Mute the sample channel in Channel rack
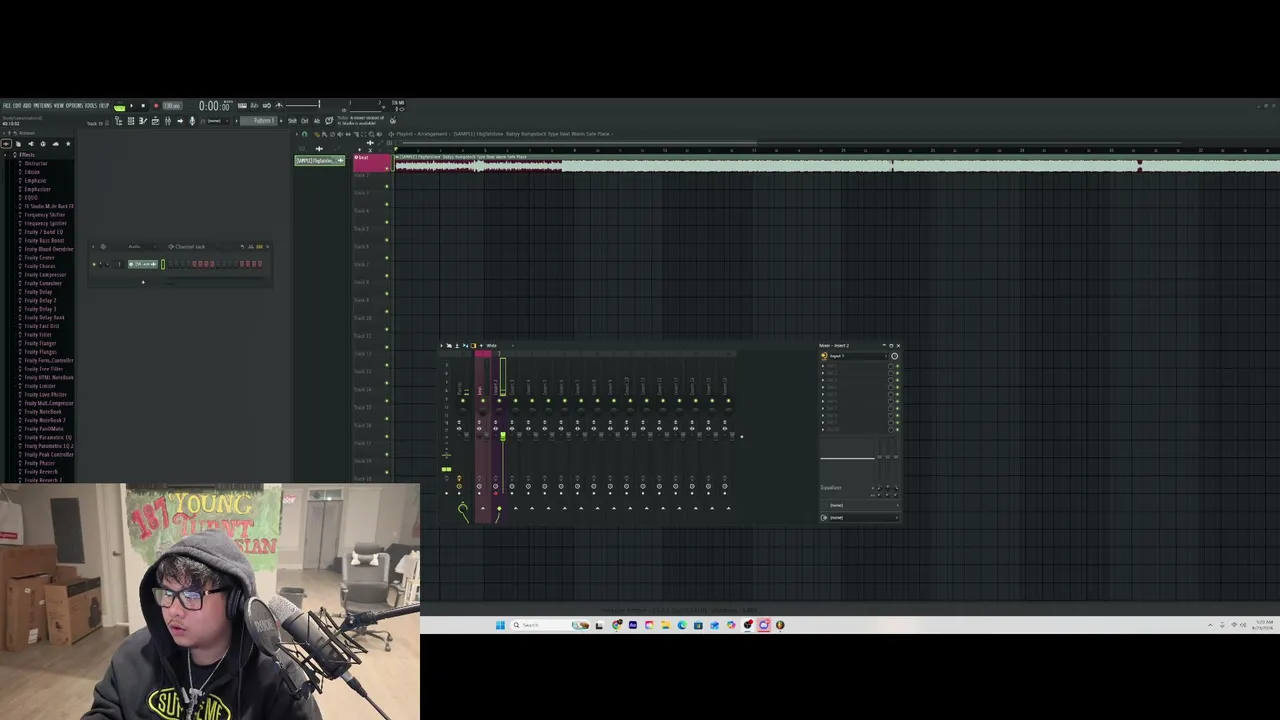This screenshot has height=720, width=1280. pos(94,264)
